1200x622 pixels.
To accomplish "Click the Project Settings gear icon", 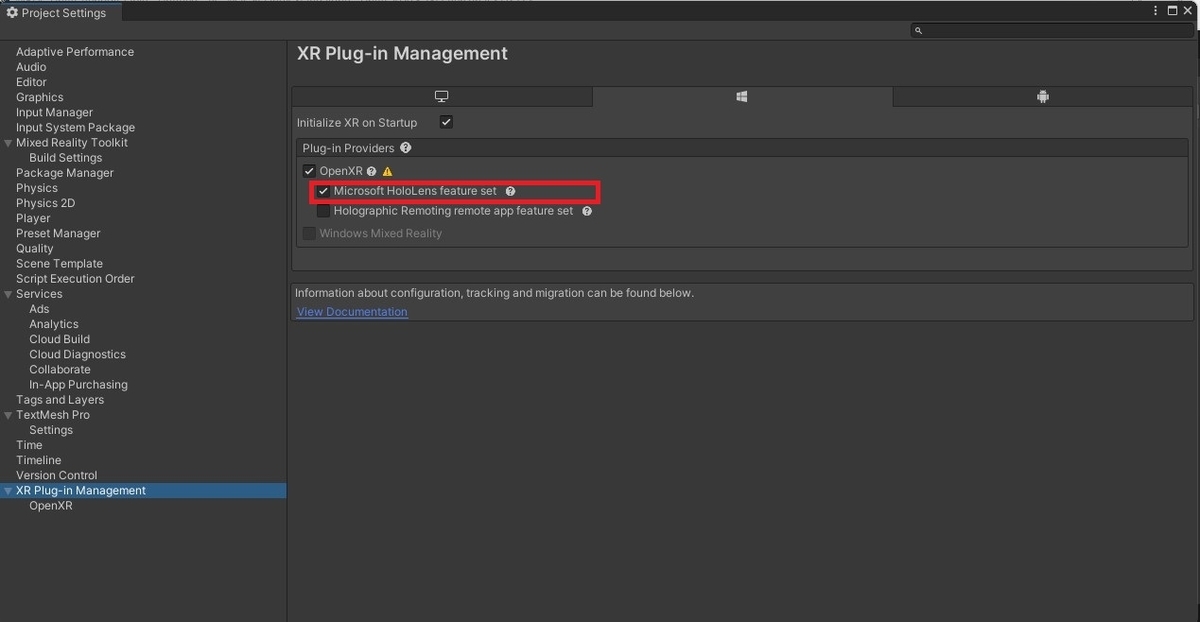I will click(x=12, y=13).
